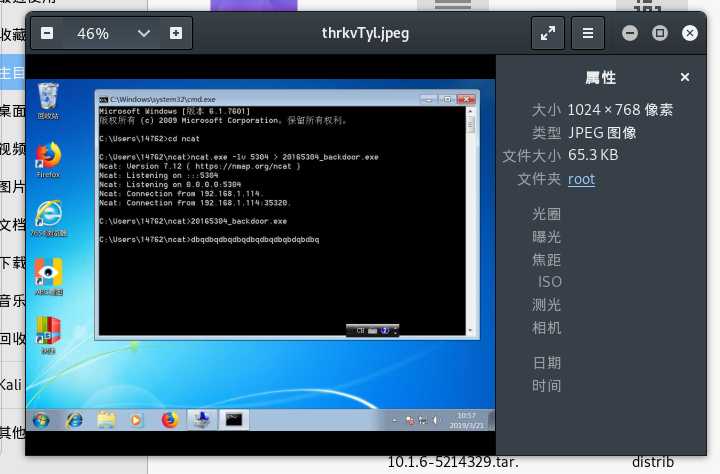Screen dimensions: 720x474
Task: Select 文档 in the file manager sidebar
Action: coord(12,225)
